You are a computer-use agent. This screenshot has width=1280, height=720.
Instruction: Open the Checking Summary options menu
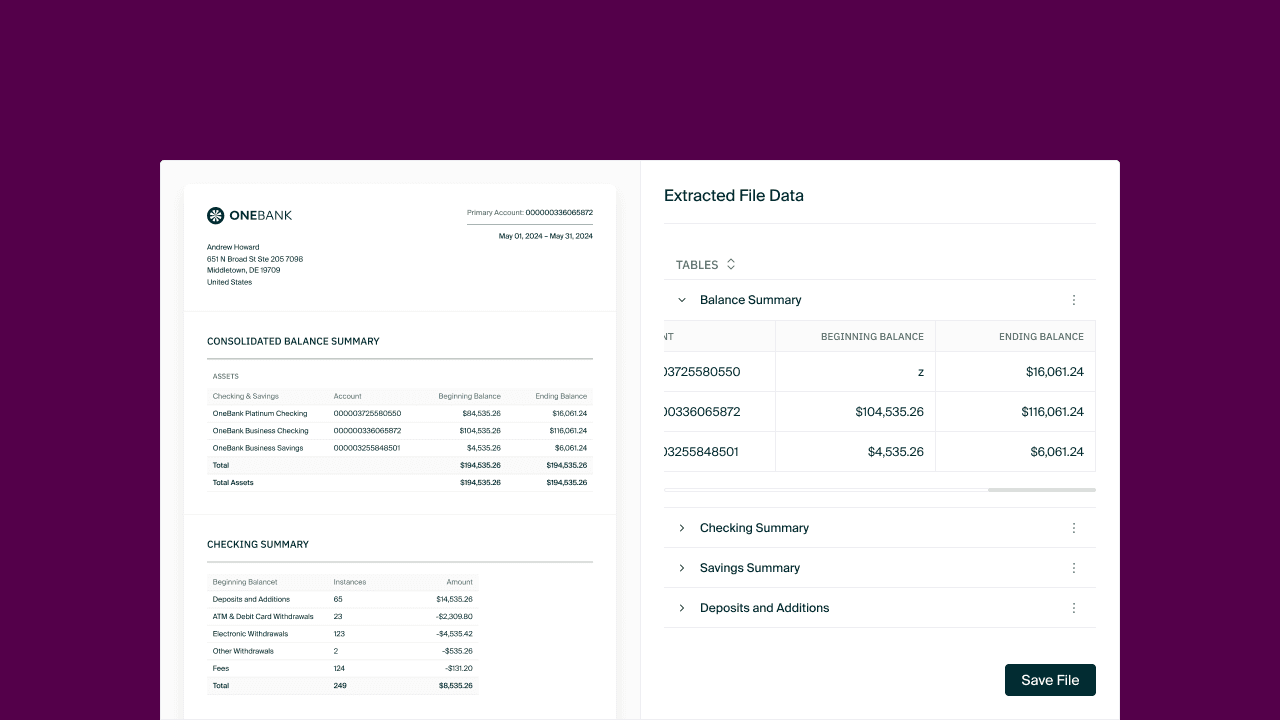(x=1074, y=527)
